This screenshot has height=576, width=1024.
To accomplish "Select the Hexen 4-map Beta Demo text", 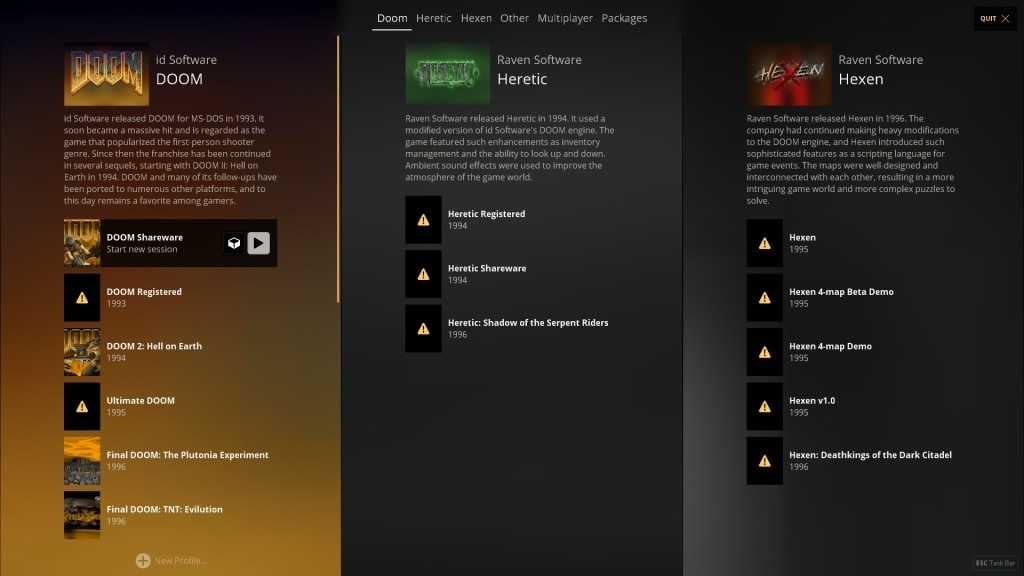I will [x=841, y=292].
